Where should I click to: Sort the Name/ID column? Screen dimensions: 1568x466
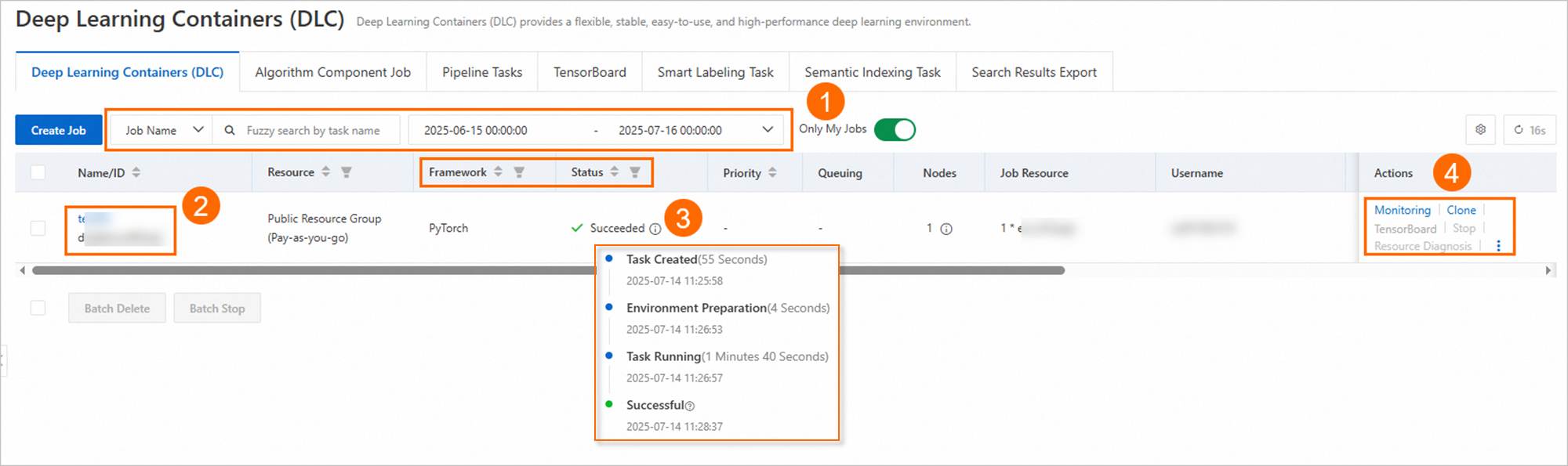[136, 172]
